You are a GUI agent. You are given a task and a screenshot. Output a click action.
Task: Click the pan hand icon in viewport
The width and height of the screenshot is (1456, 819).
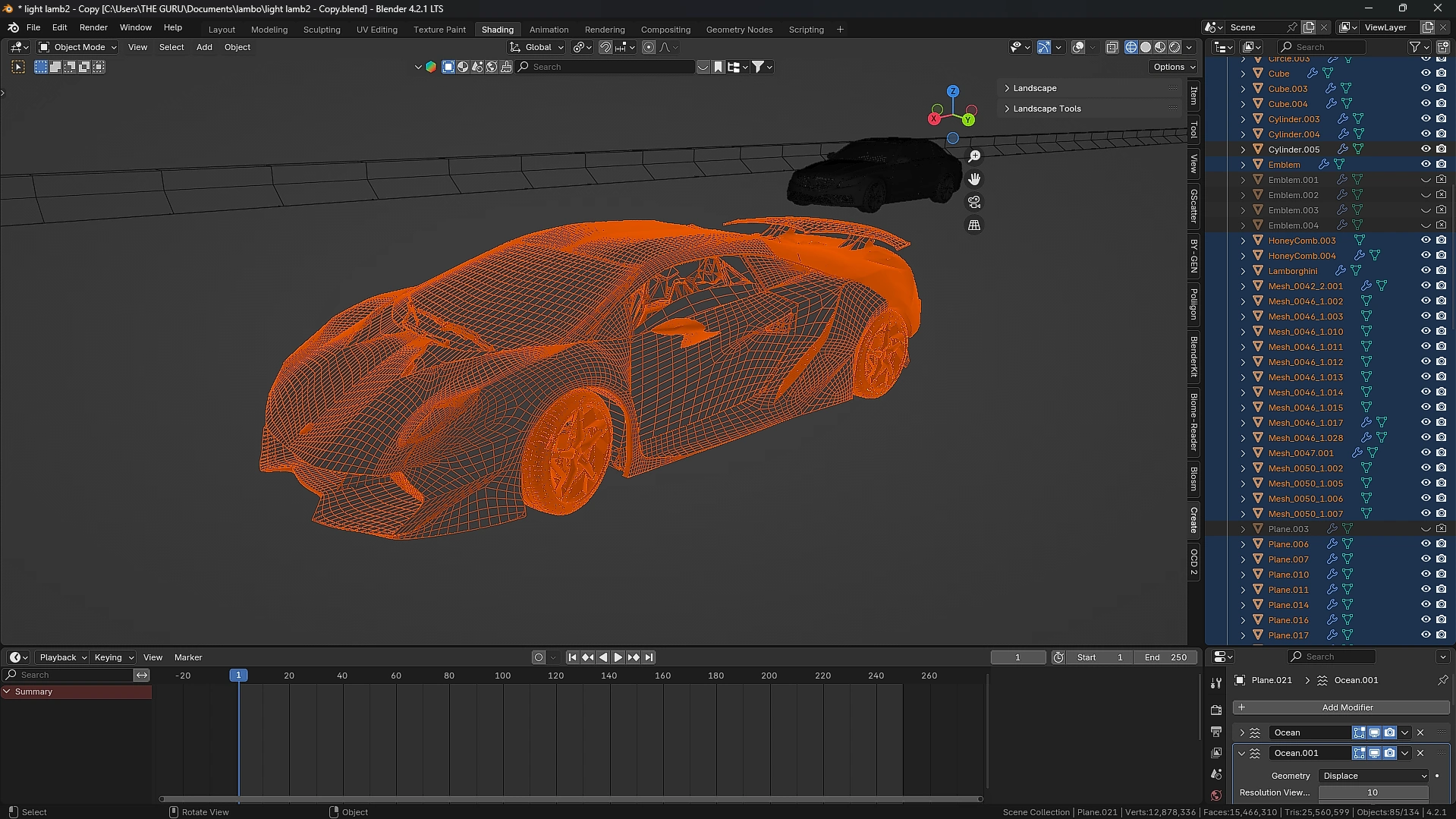coord(974,179)
